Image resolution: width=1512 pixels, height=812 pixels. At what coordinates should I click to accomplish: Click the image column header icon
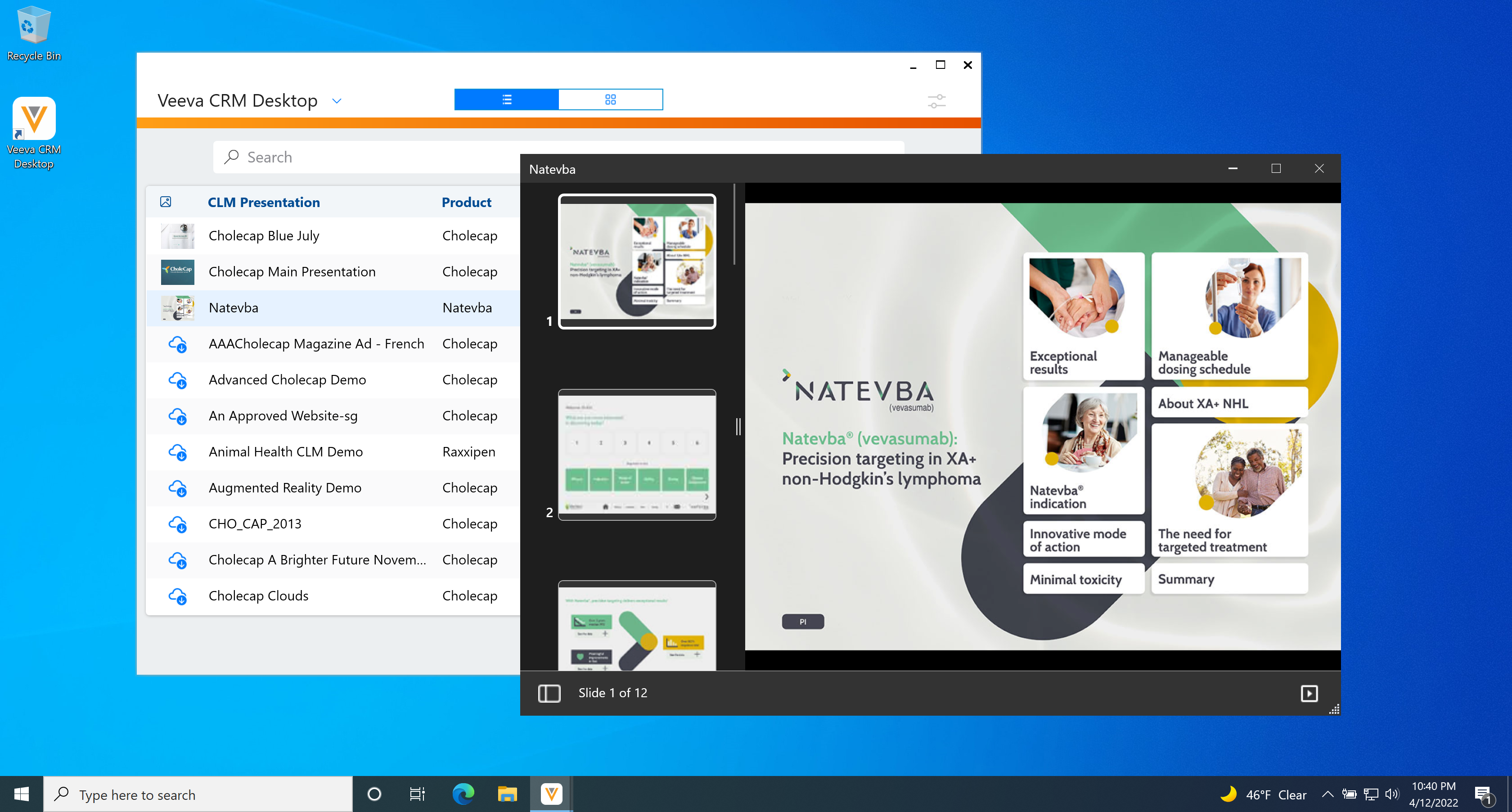166,202
